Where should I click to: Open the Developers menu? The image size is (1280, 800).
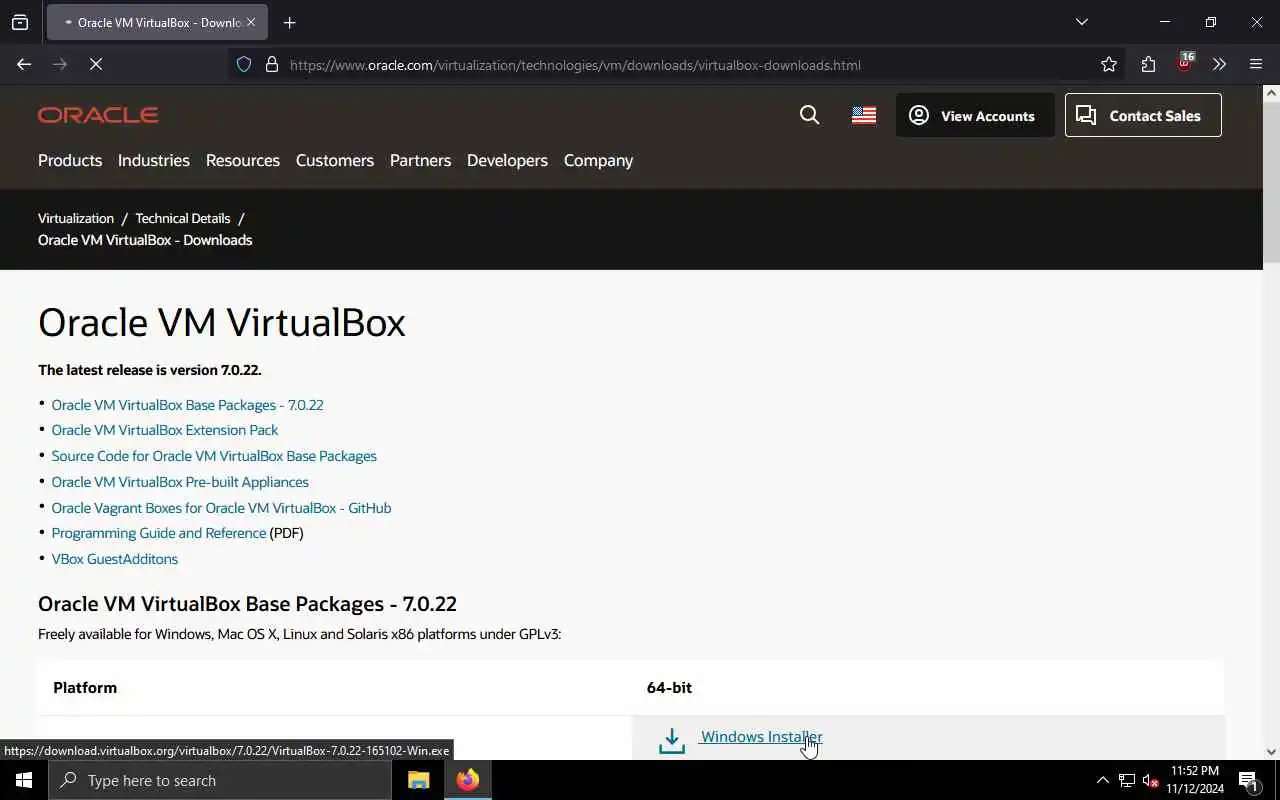tap(507, 160)
